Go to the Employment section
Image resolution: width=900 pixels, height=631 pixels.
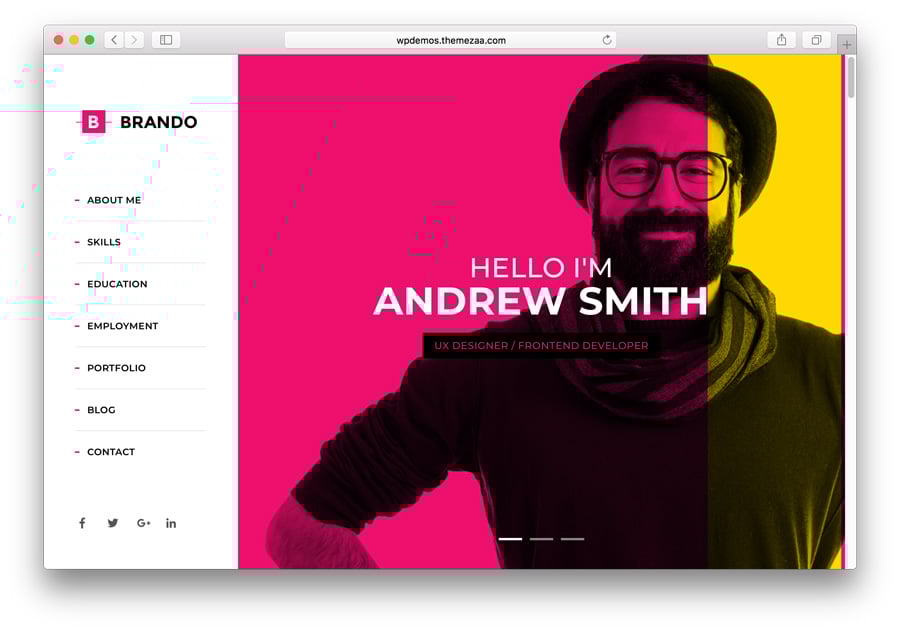pyautogui.click(x=122, y=326)
